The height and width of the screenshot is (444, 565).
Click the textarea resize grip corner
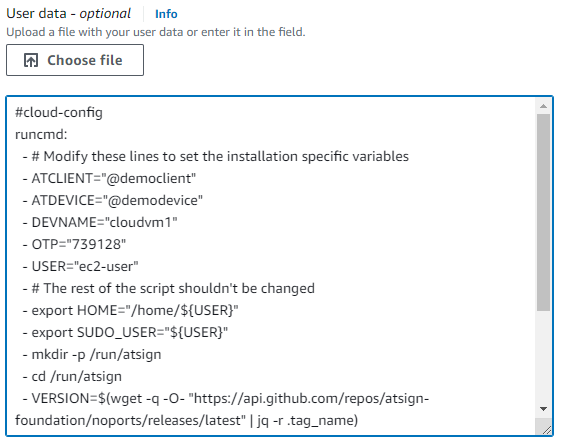(546, 430)
